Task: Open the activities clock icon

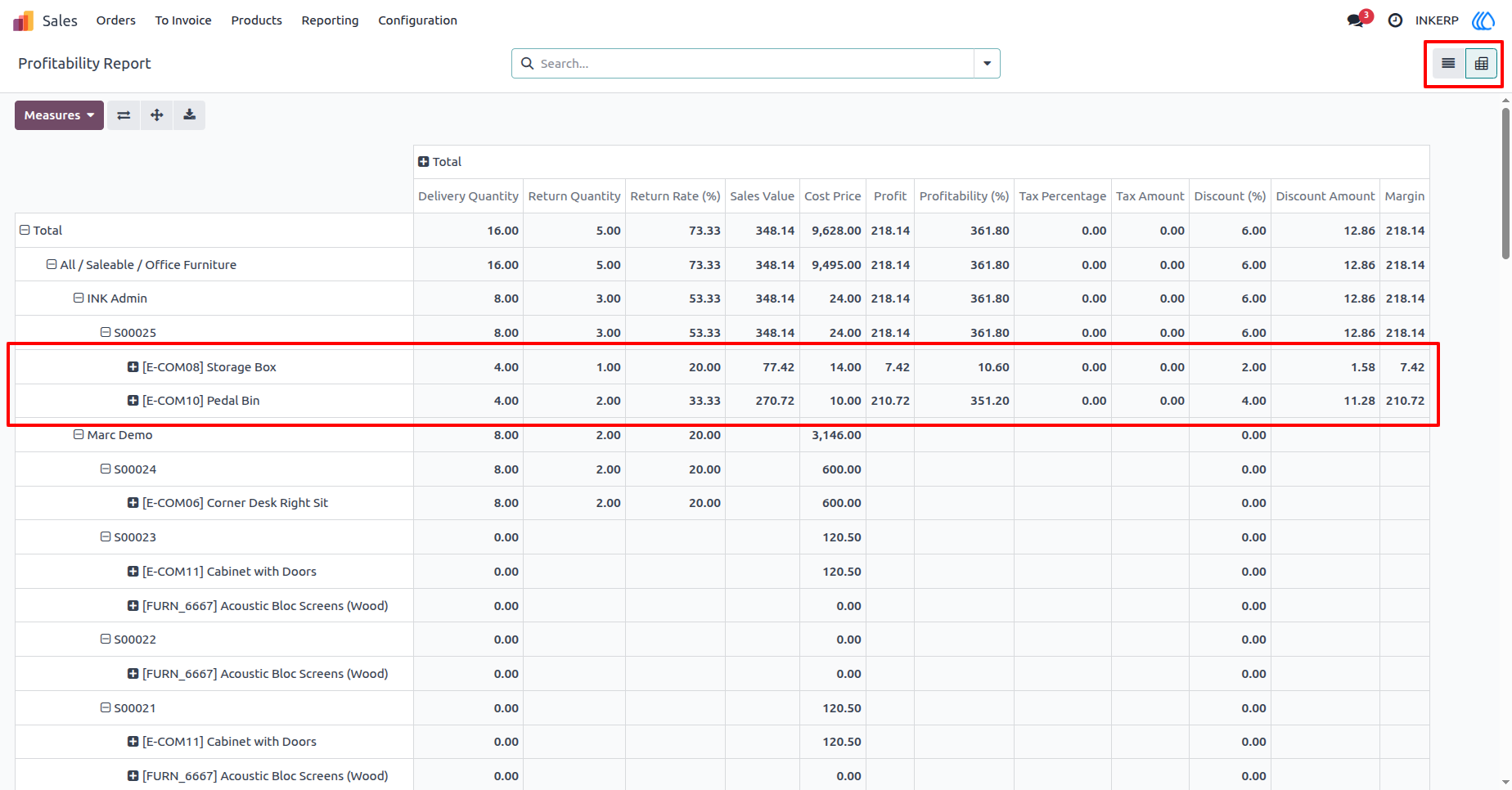Action: click(x=1396, y=20)
